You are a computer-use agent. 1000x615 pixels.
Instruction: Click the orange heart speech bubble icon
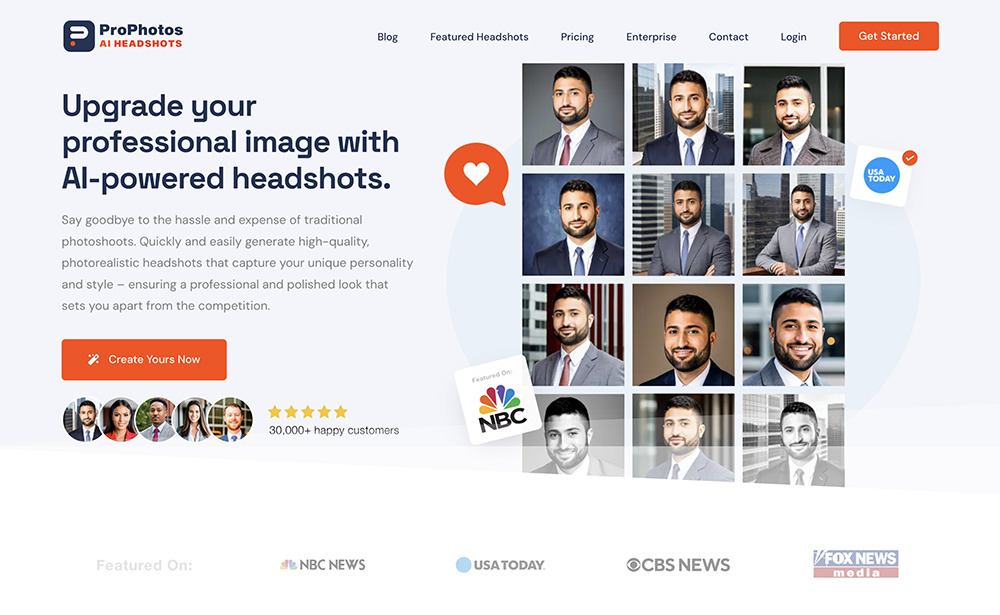tap(476, 174)
